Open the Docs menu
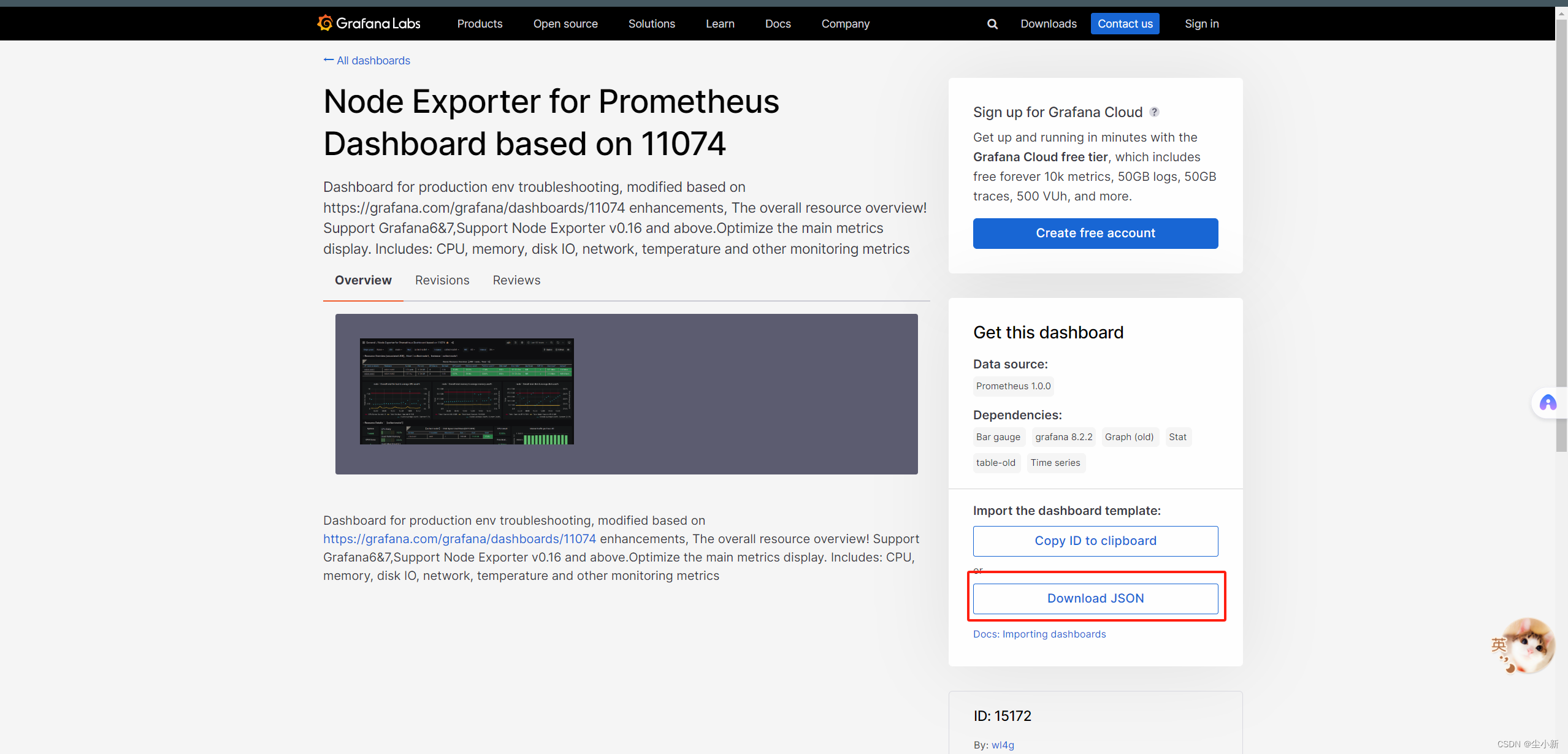1568x754 pixels. point(778,24)
